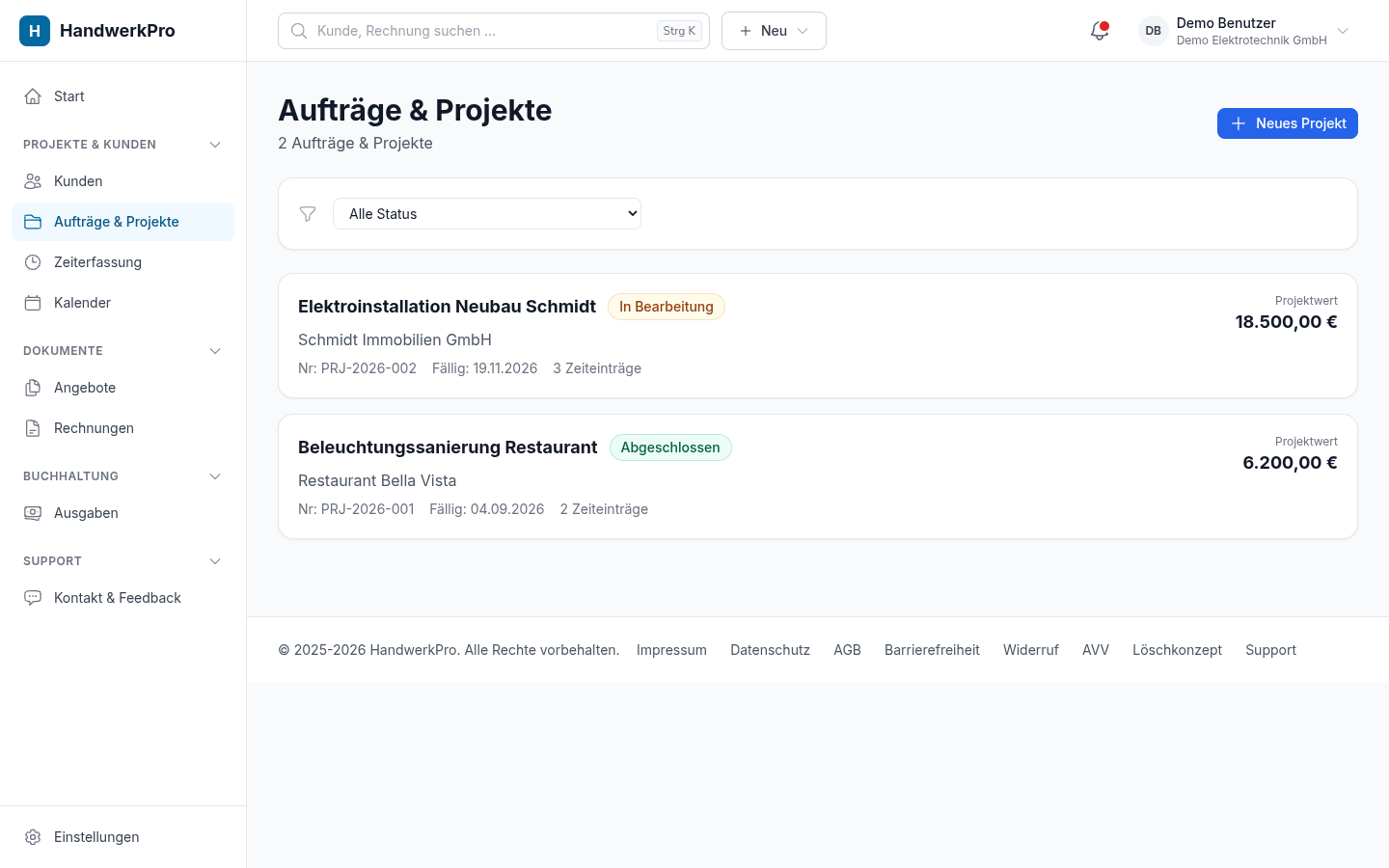Click the DB user avatar
Image resolution: width=1389 pixels, height=868 pixels.
coord(1154,31)
